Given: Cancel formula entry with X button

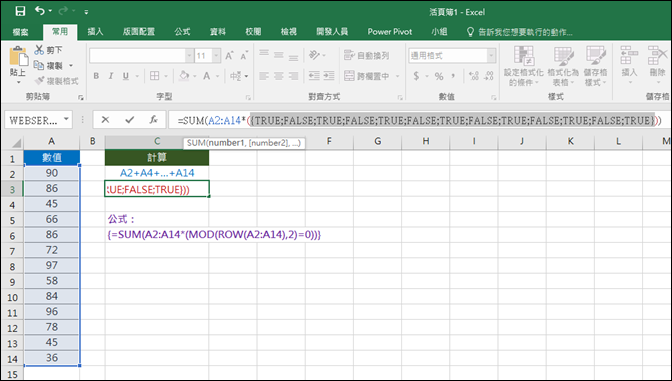Looking at the screenshot, I should coord(105,120).
